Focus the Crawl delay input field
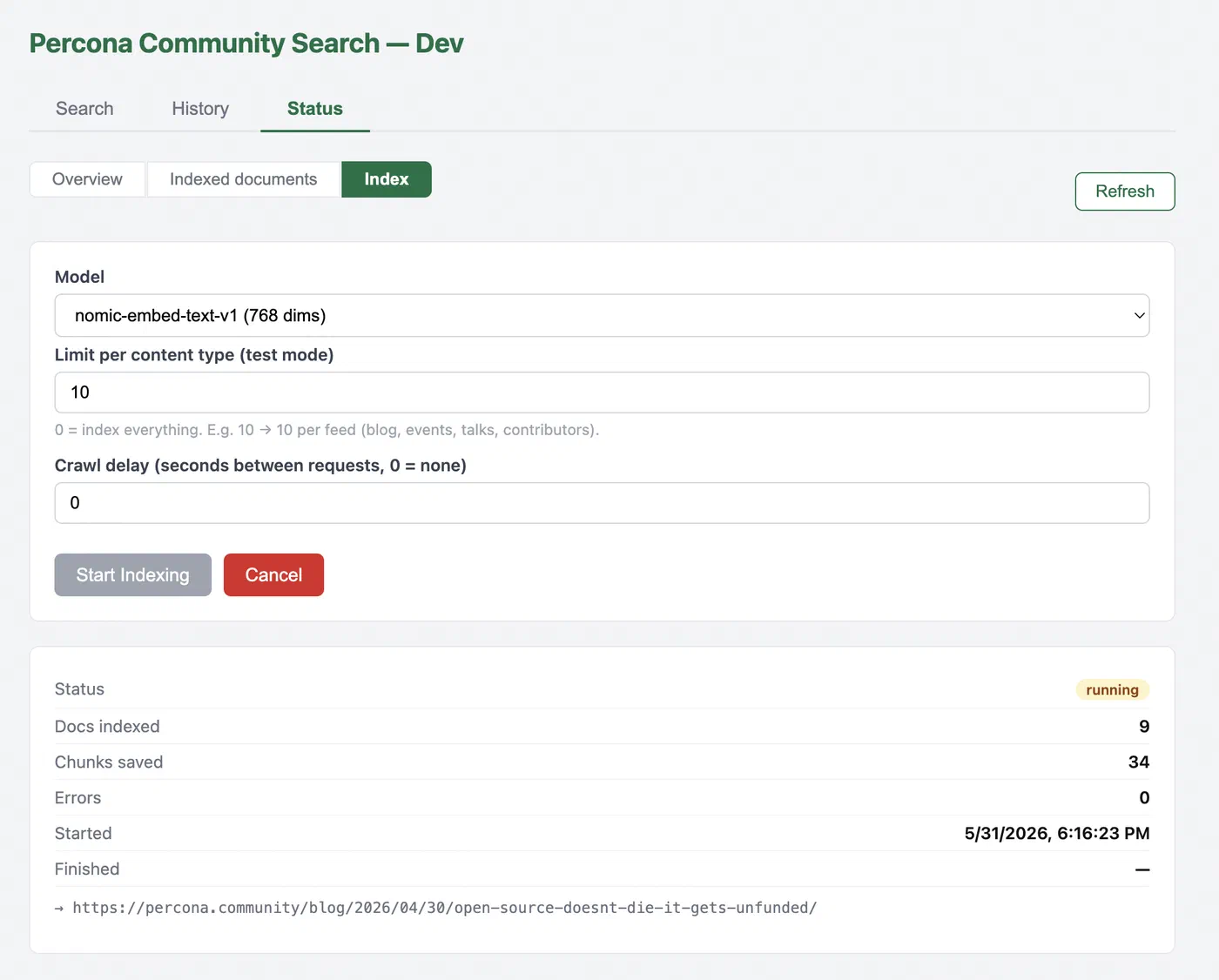Image resolution: width=1219 pixels, height=980 pixels. point(602,503)
